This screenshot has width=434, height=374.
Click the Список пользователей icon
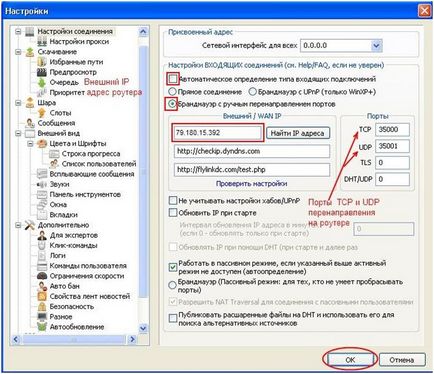(x=54, y=164)
